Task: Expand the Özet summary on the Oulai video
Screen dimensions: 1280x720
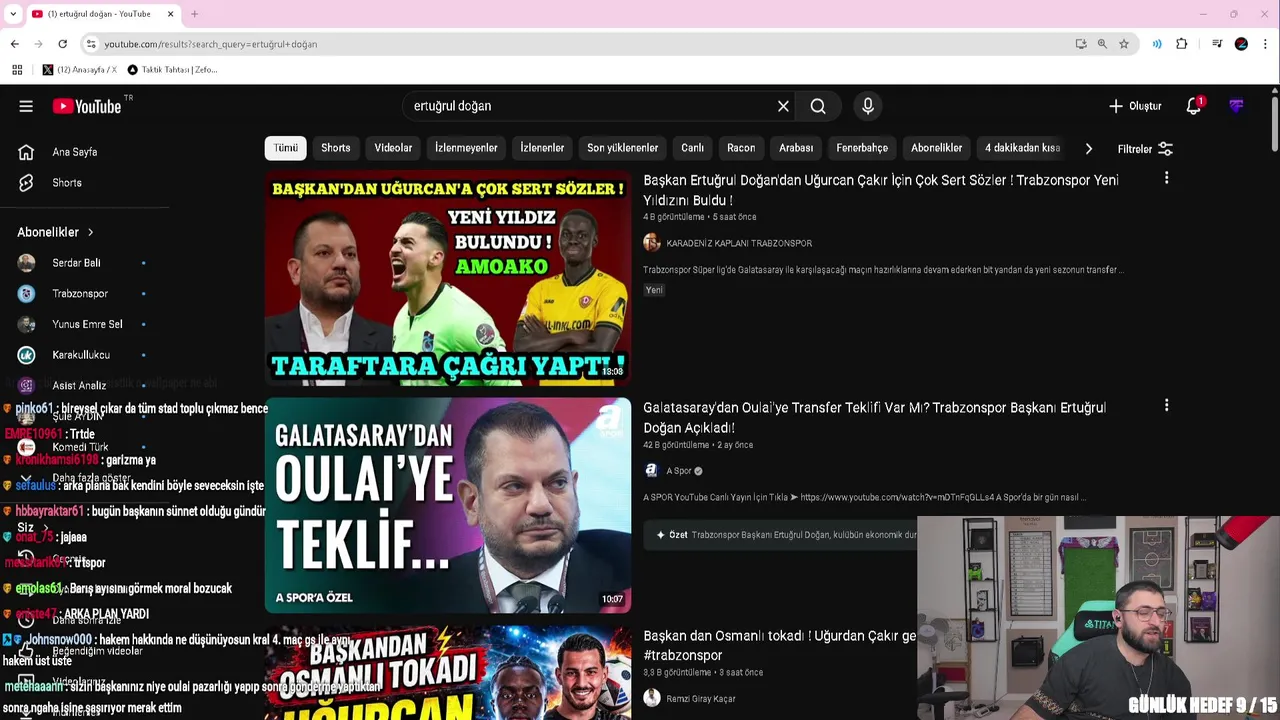Action: pos(780,535)
